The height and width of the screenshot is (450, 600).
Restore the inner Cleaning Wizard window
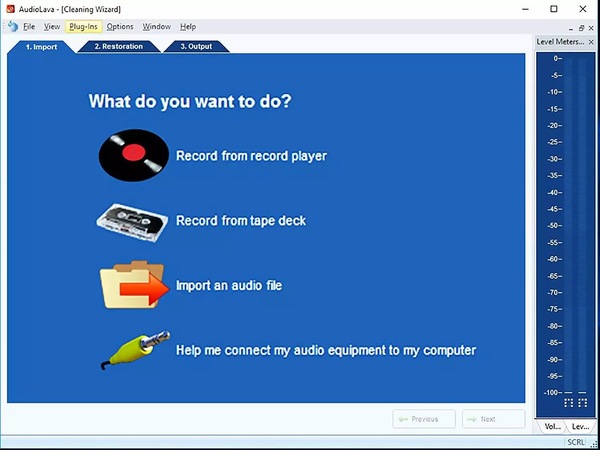[581, 28]
